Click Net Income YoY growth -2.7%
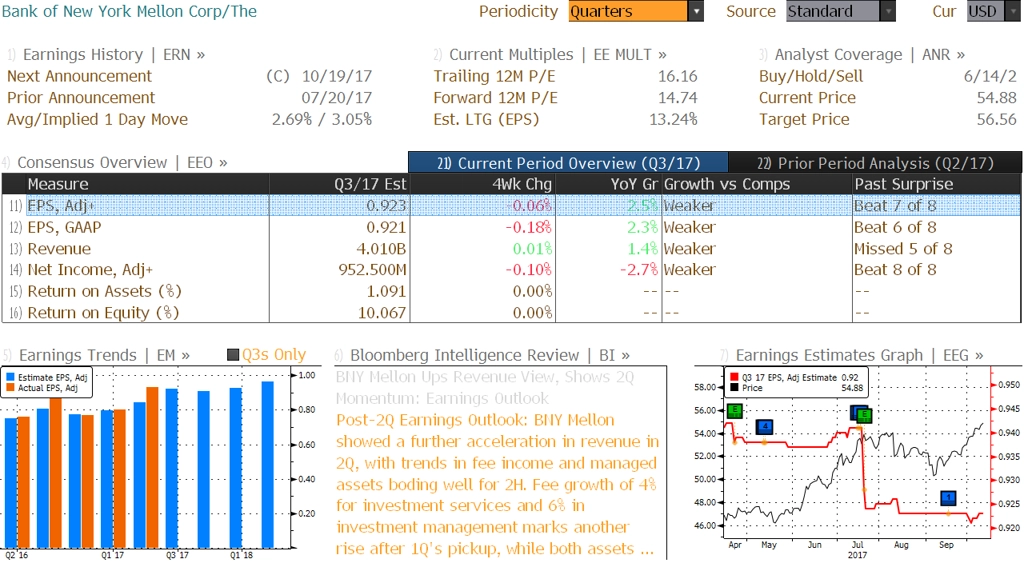1024x563 pixels. click(639, 270)
